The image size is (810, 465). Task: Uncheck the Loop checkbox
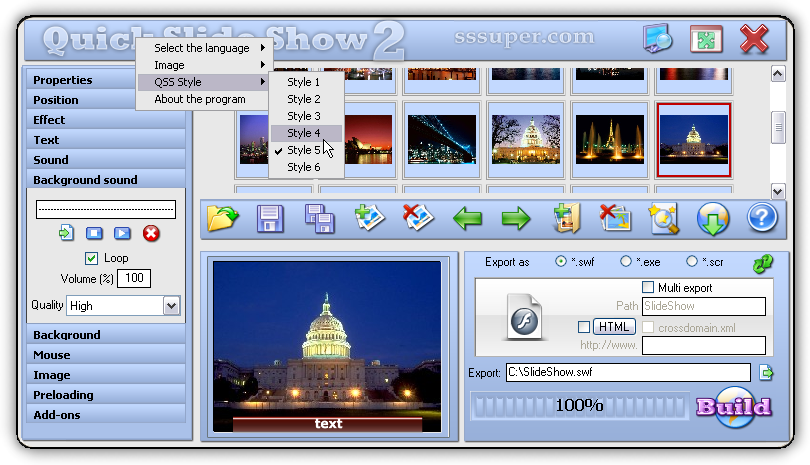pos(91,258)
